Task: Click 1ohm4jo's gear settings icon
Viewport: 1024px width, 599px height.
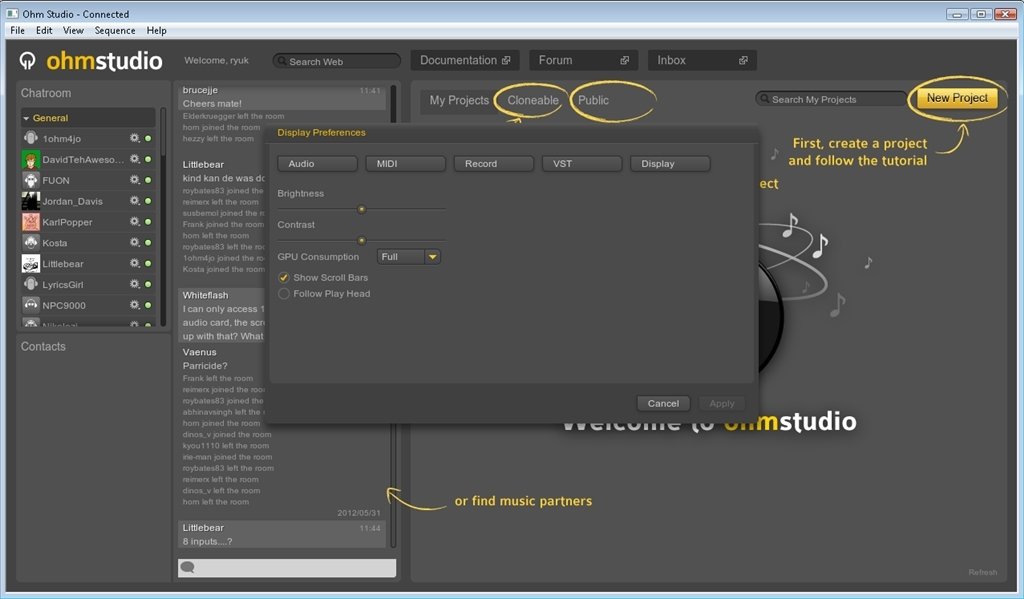Action: pos(135,138)
